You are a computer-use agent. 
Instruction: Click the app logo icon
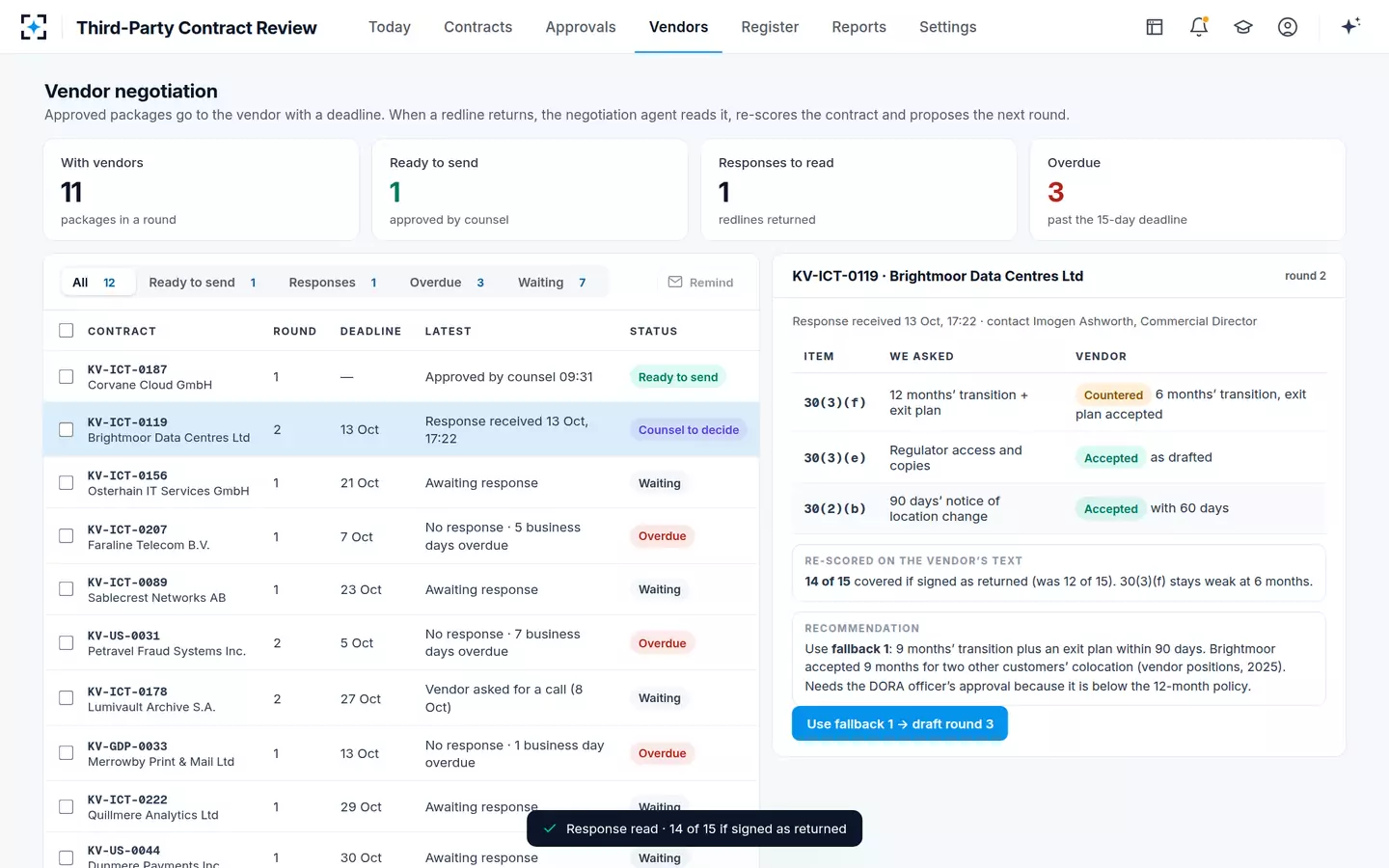[x=34, y=27]
